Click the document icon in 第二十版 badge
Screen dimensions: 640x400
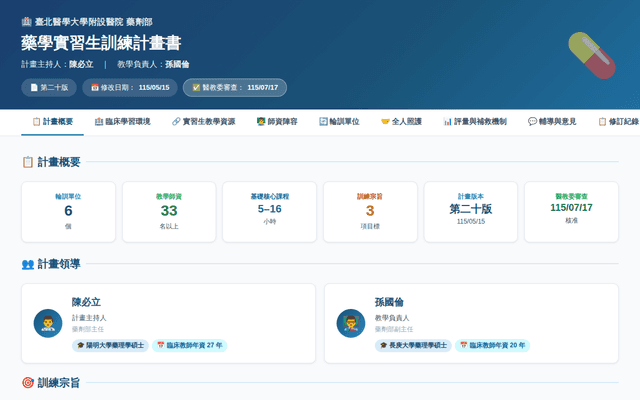coord(34,87)
